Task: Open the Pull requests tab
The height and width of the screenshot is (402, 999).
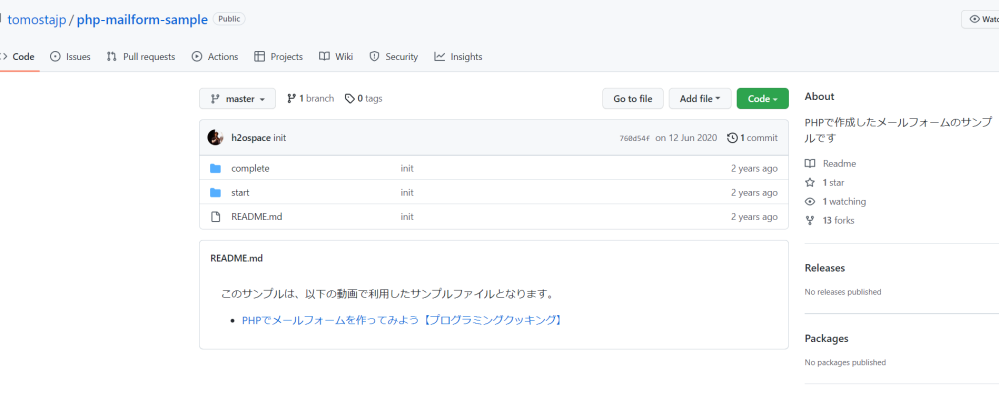Action: (x=141, y=57)
